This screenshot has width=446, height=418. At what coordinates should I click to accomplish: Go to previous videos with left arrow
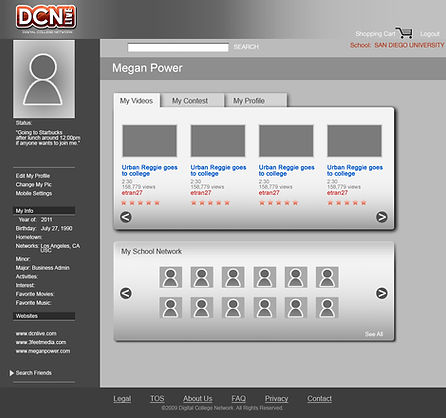pyautogui.click(x=126, y=217)
